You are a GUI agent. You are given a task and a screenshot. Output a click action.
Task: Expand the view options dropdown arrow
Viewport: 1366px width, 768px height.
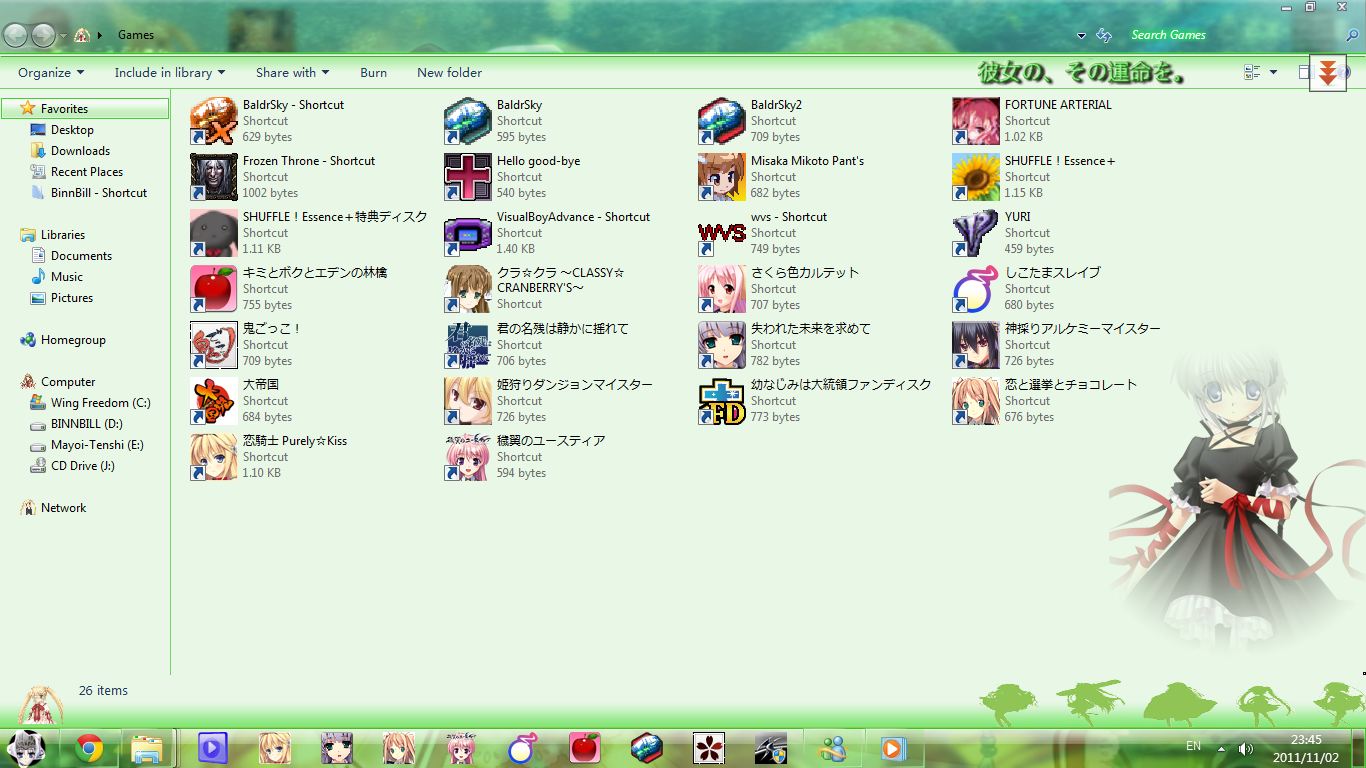1273,72
